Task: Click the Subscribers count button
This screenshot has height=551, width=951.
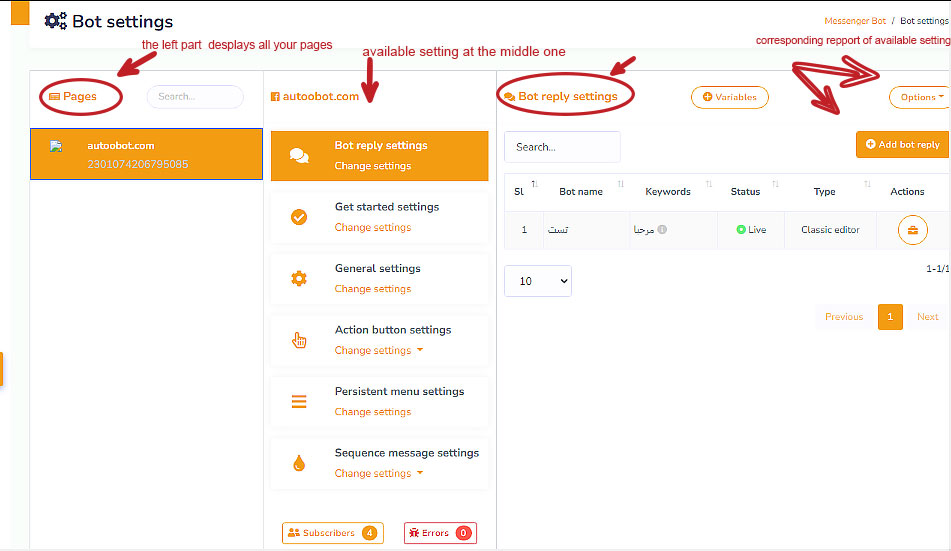Action: (x=332, y=533)
